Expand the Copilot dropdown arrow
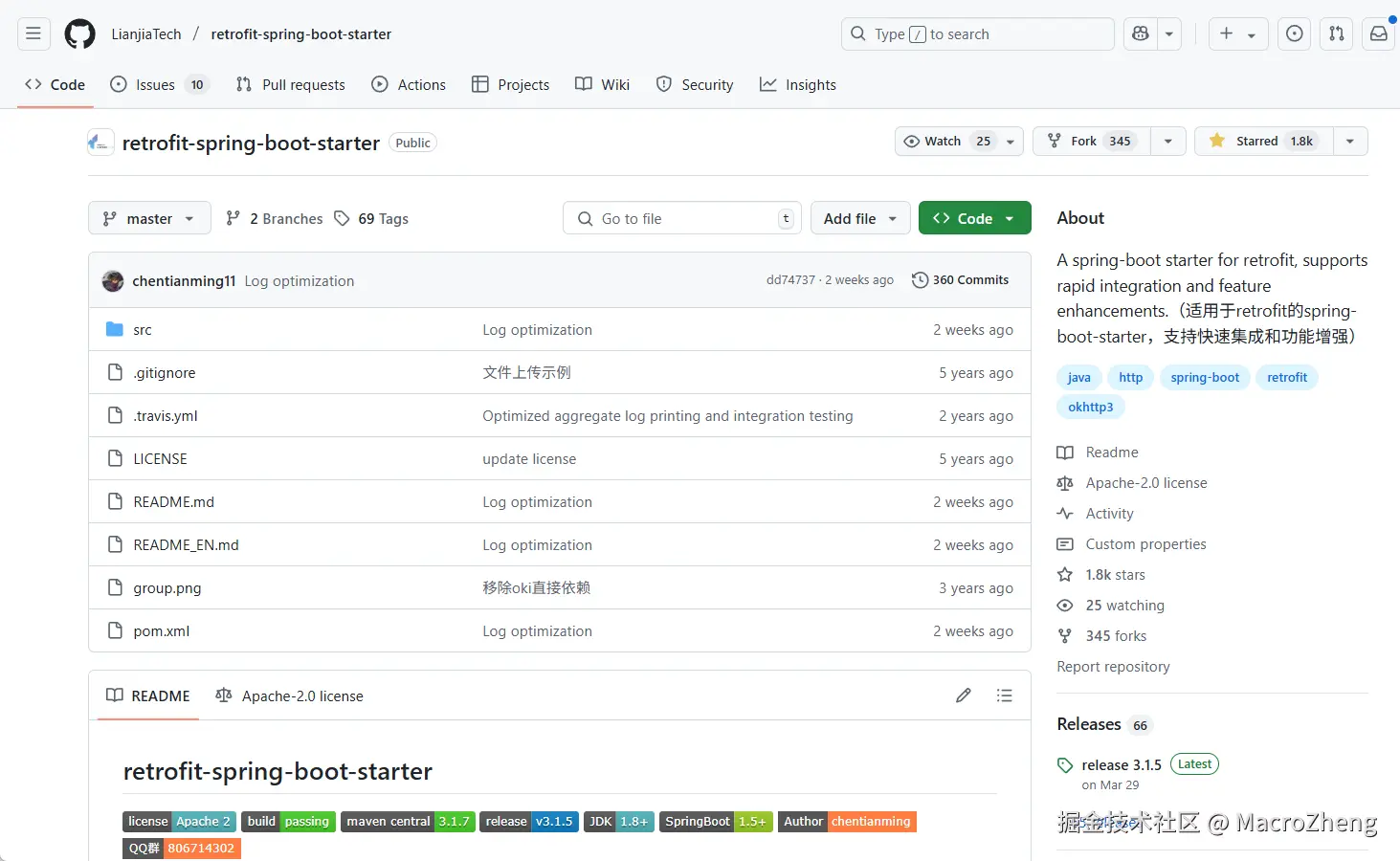The height and width of the screenshot is (861, 1400). [1169, 33]
